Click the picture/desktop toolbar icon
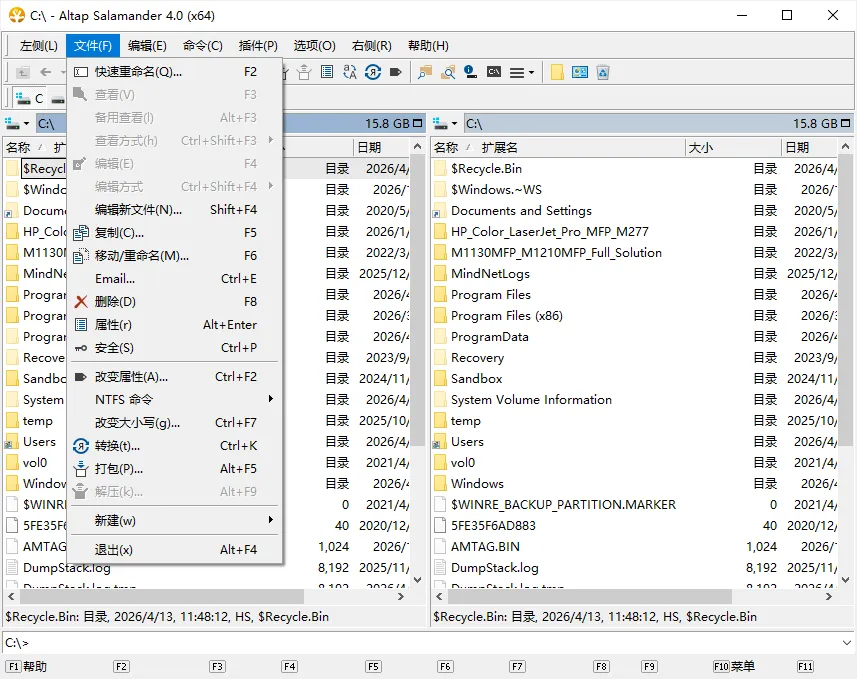This screenshot has width=857, height=679. 580,72
